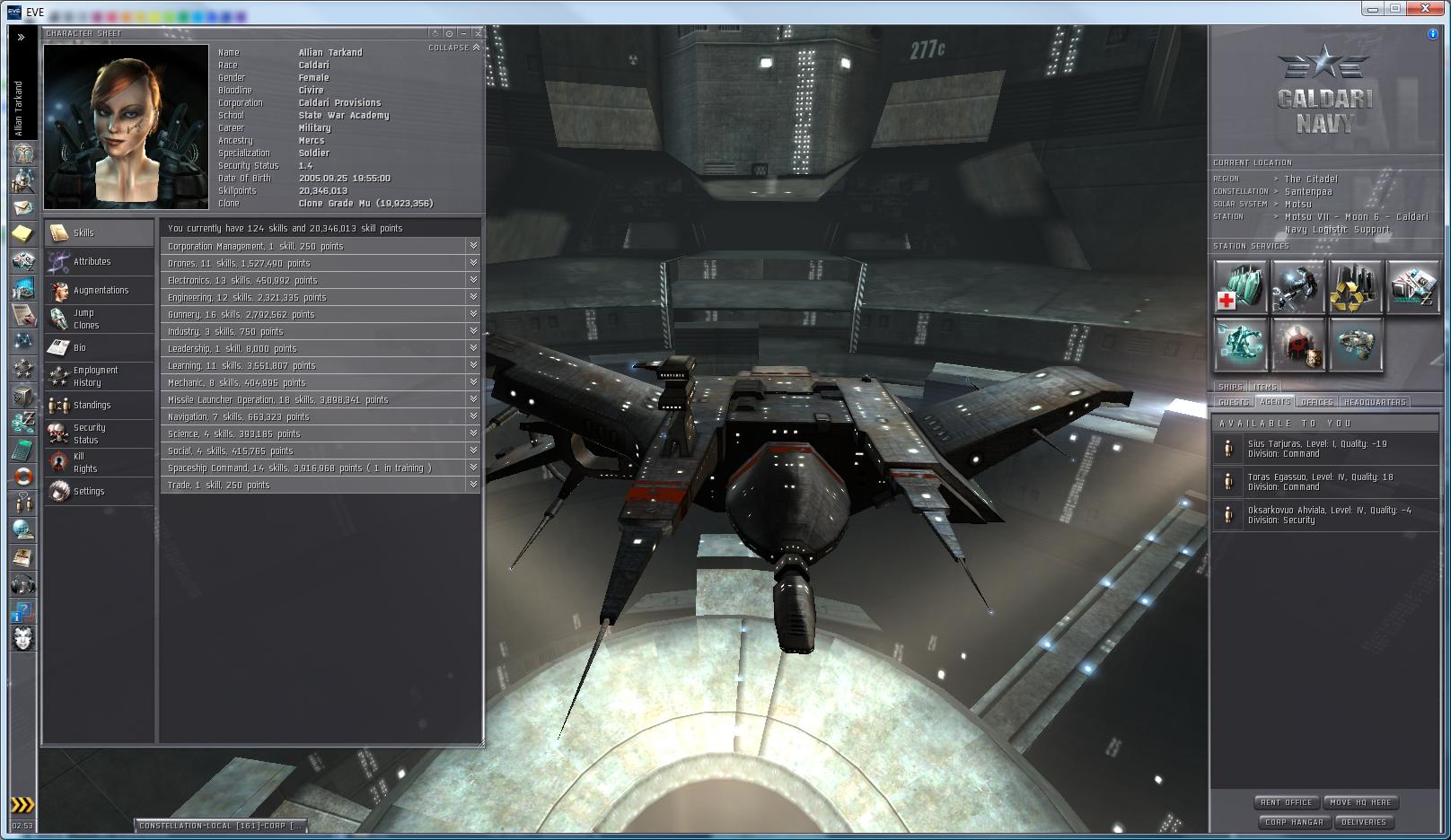Open the journal book icon in sidebar

tap(23, 557)
